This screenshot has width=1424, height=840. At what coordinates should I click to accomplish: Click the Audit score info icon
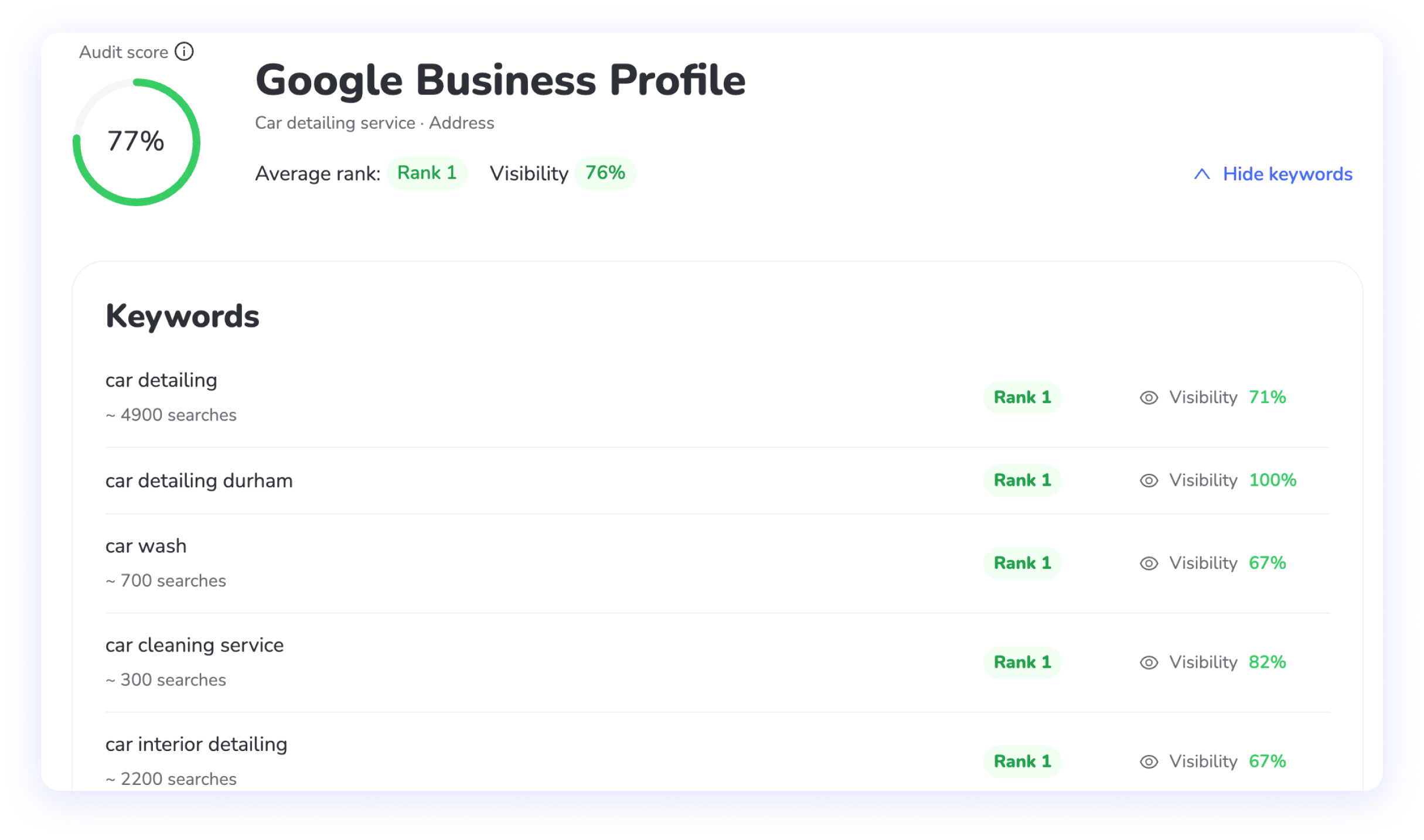tap(184, 52)
